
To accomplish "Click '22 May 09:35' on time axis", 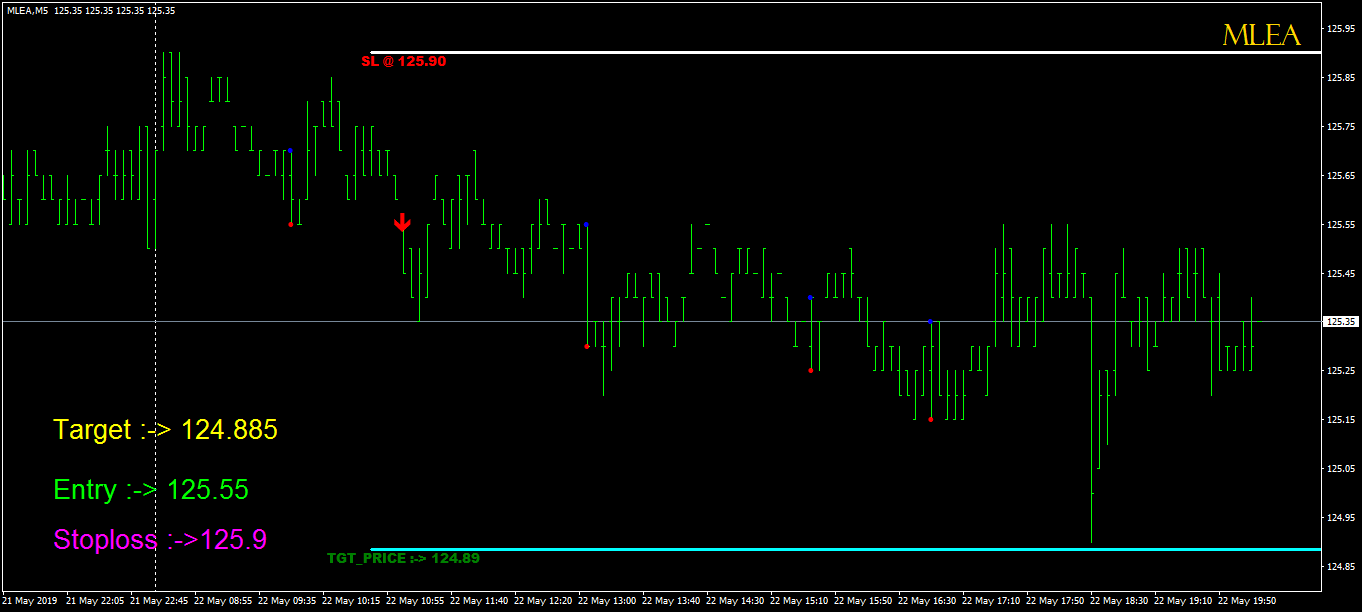I will (287, 601).
